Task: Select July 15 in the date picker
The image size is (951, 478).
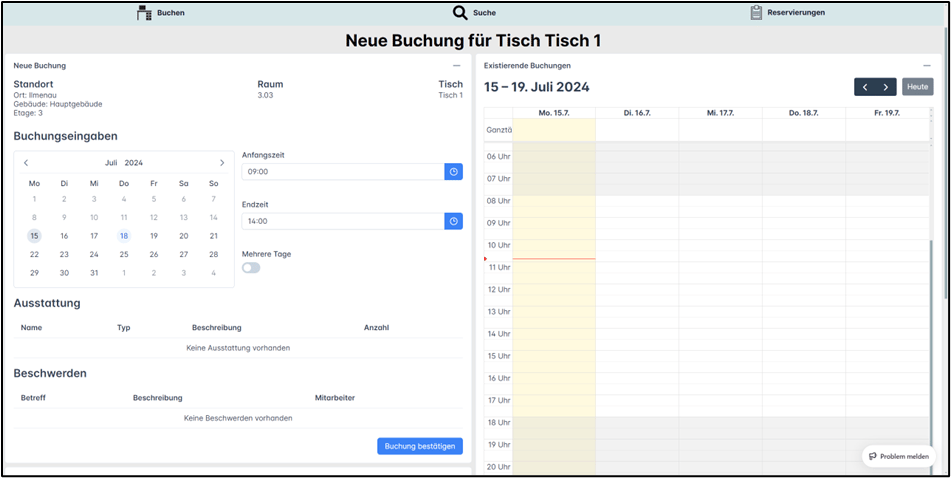Action: (x=34, y=236)
